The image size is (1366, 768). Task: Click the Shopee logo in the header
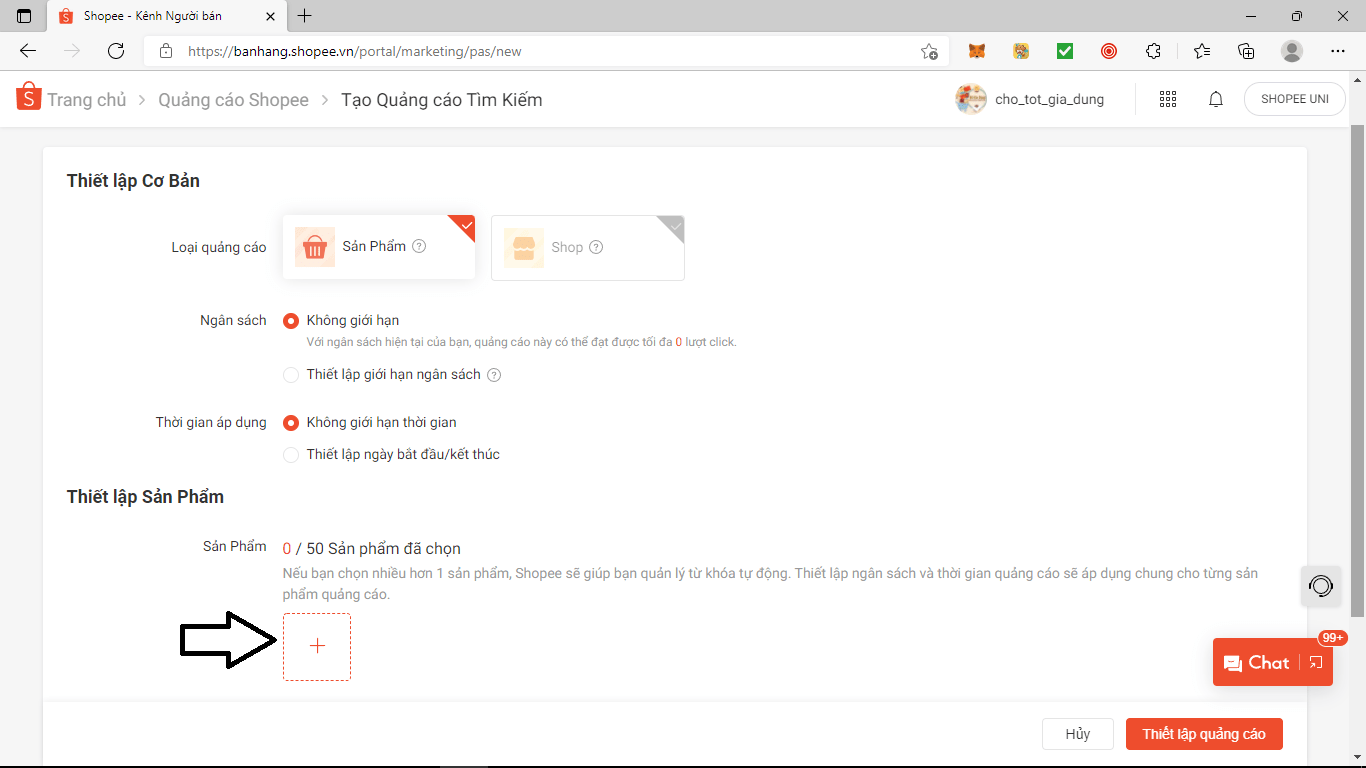pos(28,98)
